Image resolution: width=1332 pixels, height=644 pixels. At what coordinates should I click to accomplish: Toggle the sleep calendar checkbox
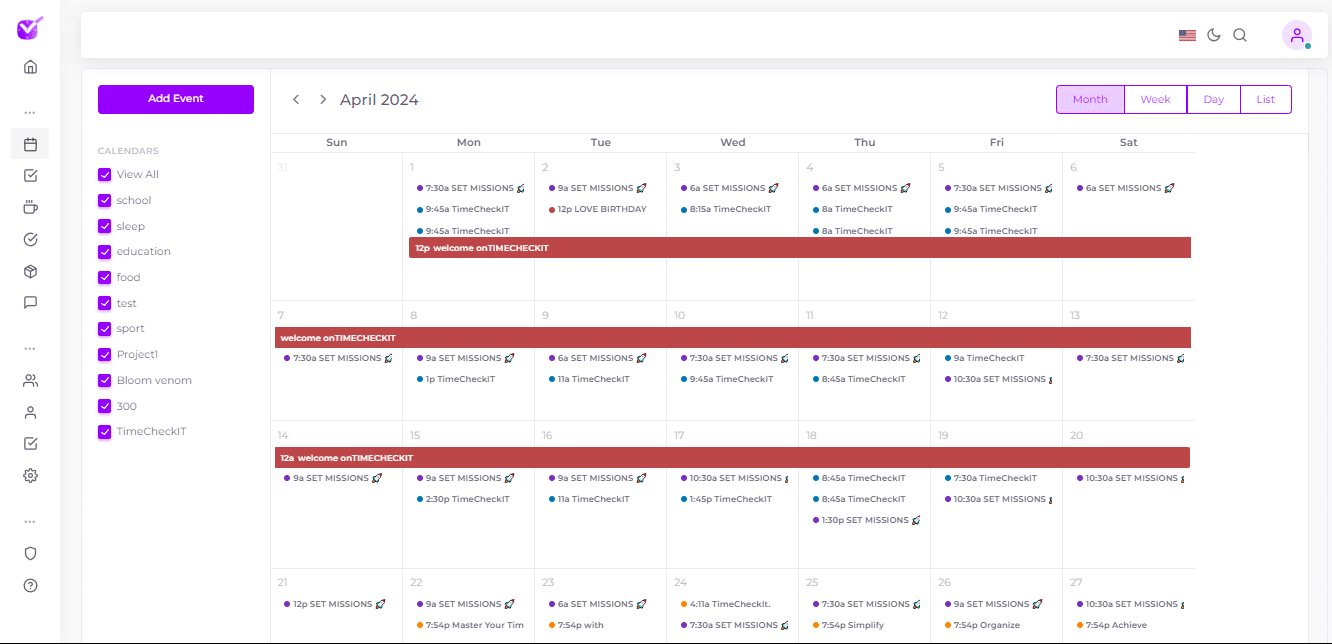pos(105,226)
